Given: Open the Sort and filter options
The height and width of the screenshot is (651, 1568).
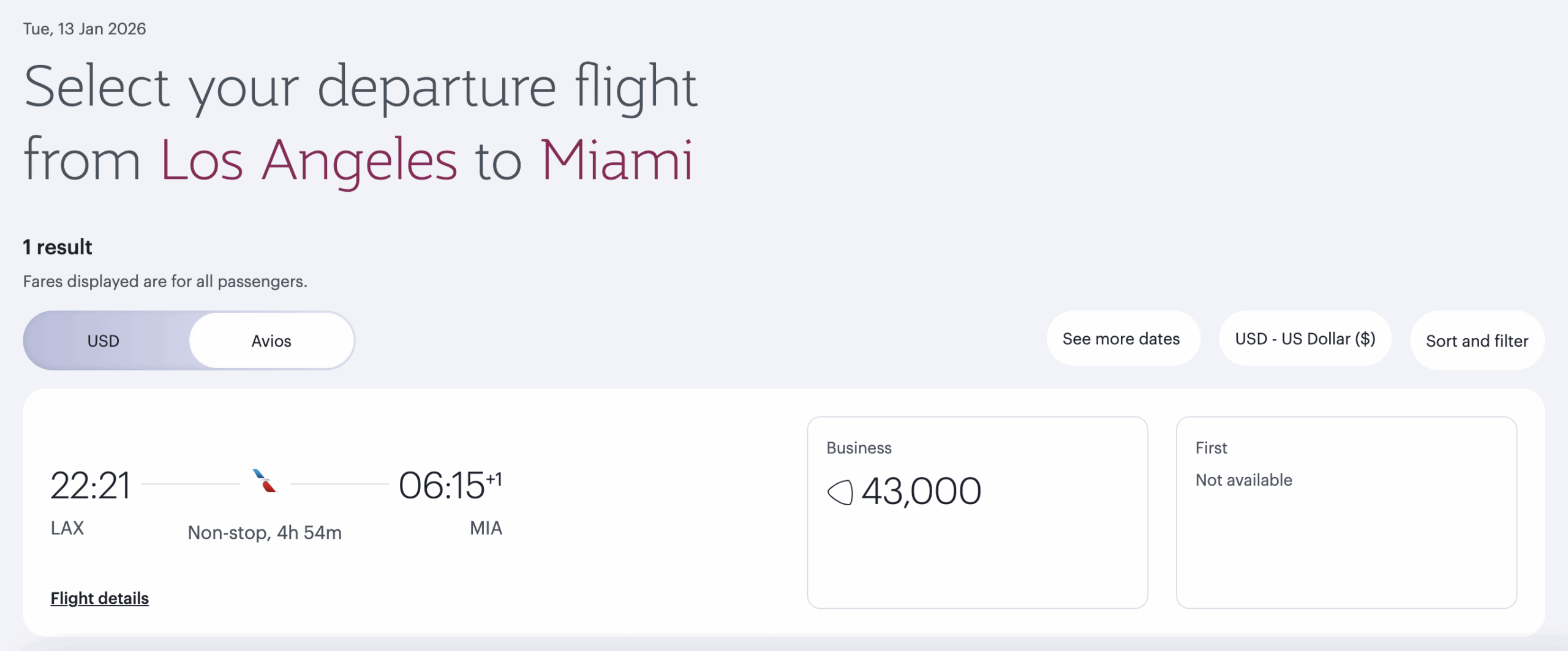Looking at the screenshot, I should click(1477, 341).
